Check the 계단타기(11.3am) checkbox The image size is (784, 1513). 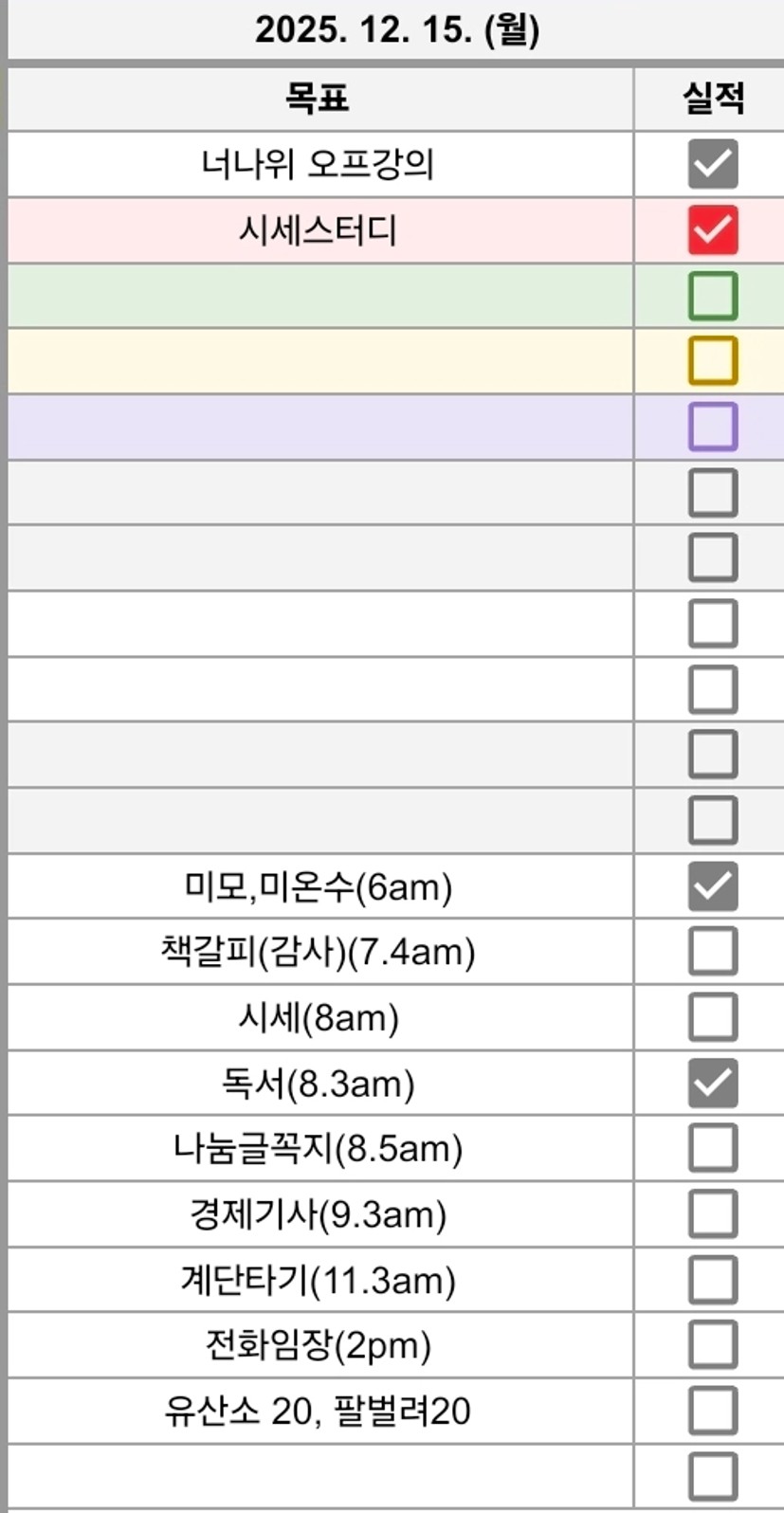pos(712,1280)
